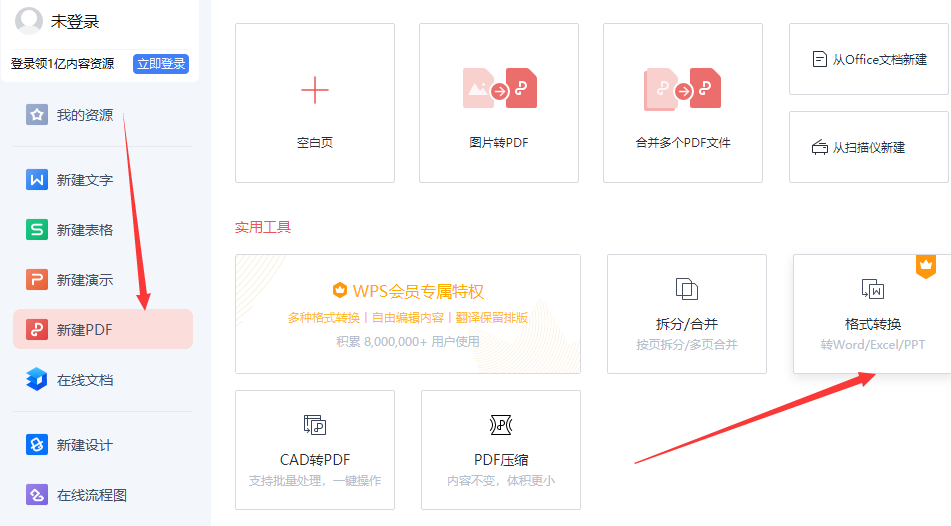Screen dimensions: 951x526
Task: Click the PDF compression icon
Action: (x=501, y=425)
